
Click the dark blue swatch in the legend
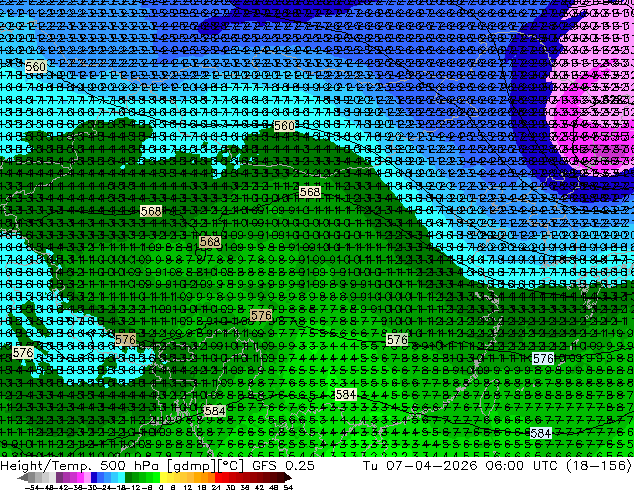[94, 478]
